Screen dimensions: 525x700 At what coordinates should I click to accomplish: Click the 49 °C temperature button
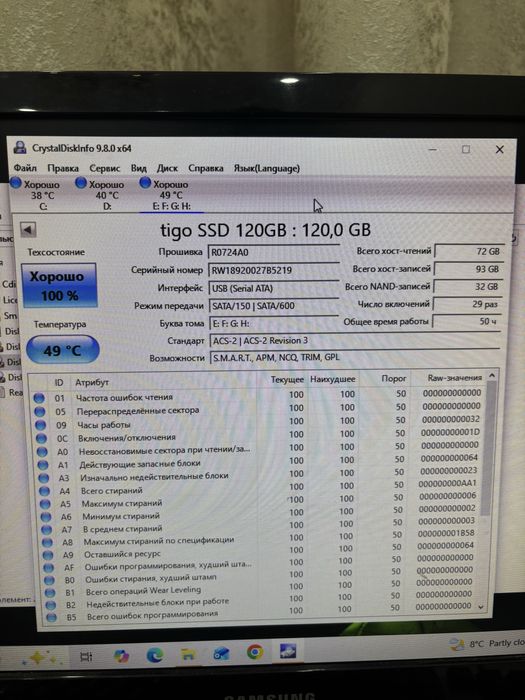point(62,350)
